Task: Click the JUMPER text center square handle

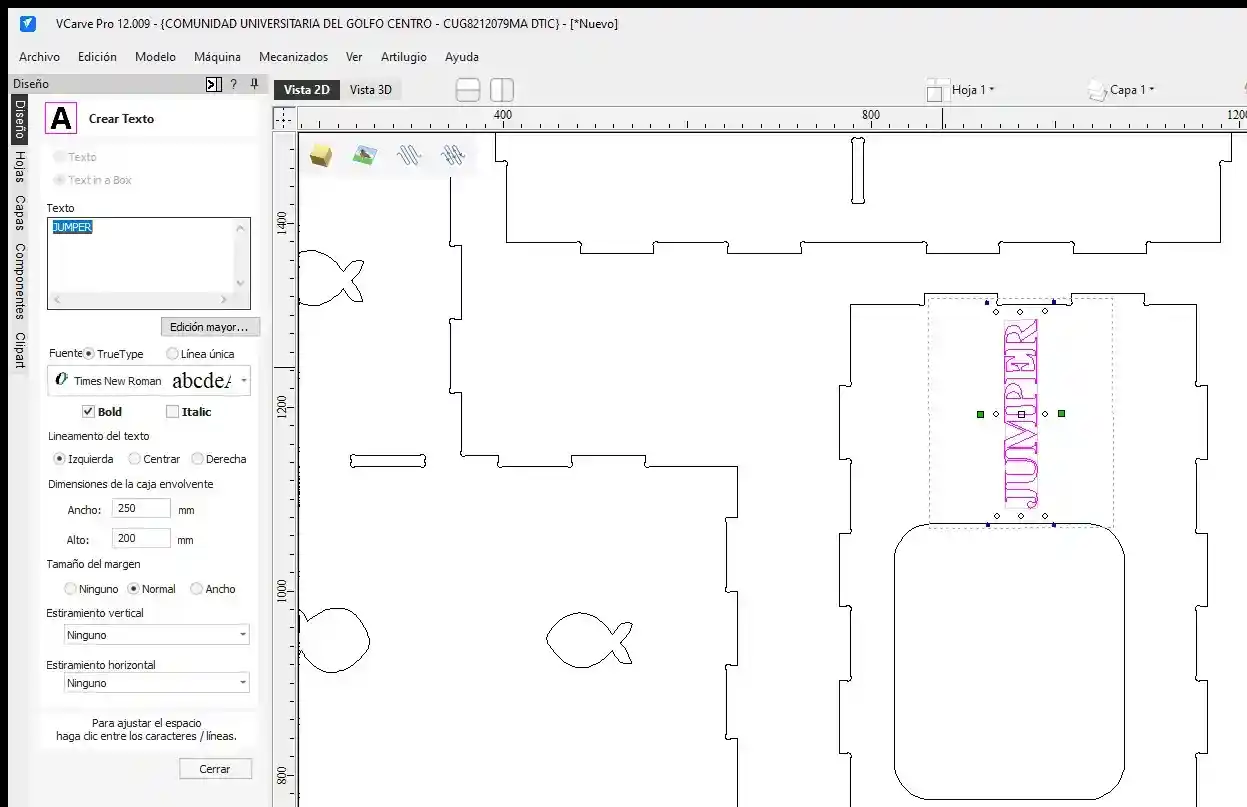Action: 1021,413
